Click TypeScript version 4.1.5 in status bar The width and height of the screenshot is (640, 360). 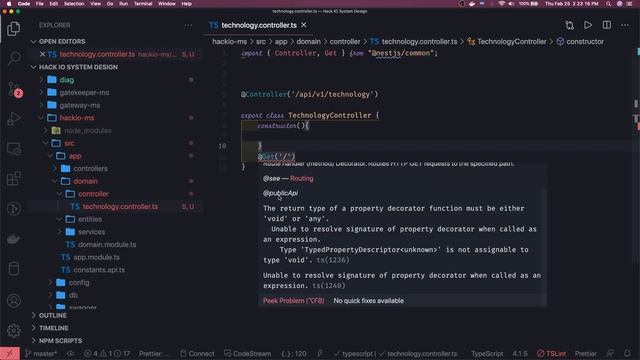pos(520,353)
